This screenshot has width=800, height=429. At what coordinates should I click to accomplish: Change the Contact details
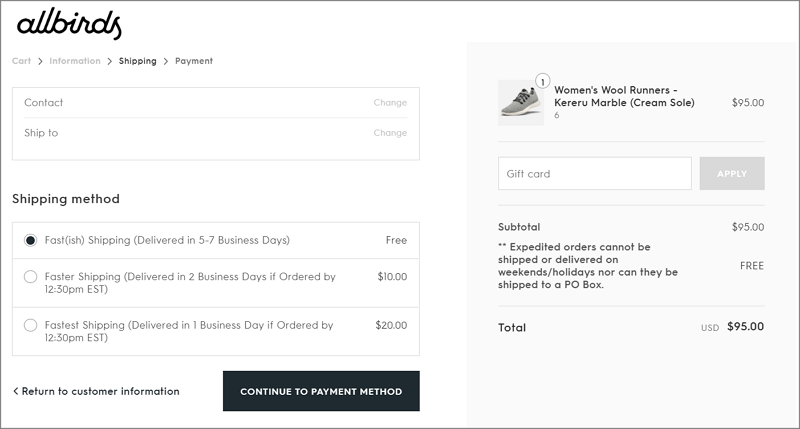pyautogui.click(x=390, y=103)
